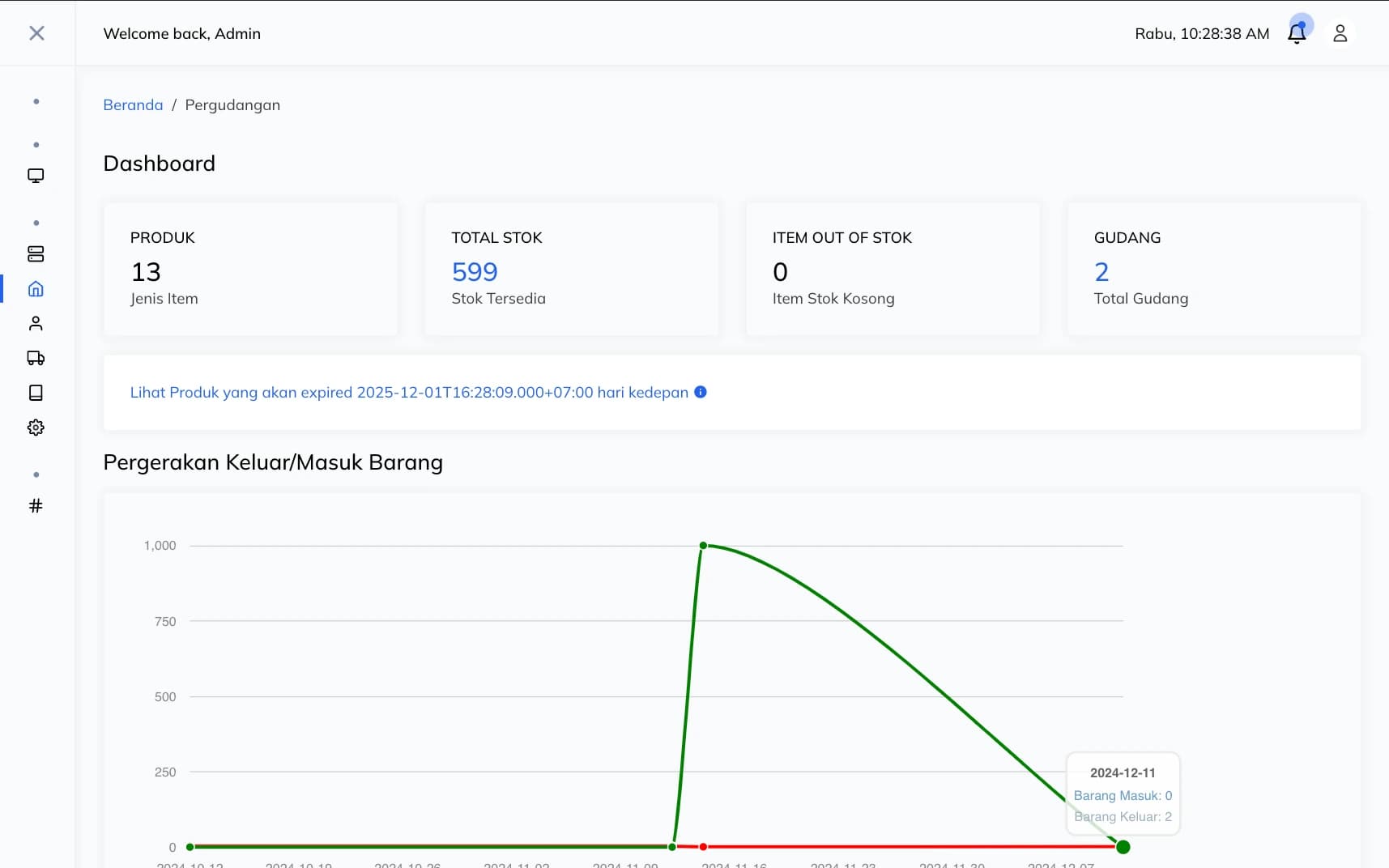Screen dimensions: 1389x868
Task: Click the hash (#) sidebar icon
Action: (x=36, y=506)
